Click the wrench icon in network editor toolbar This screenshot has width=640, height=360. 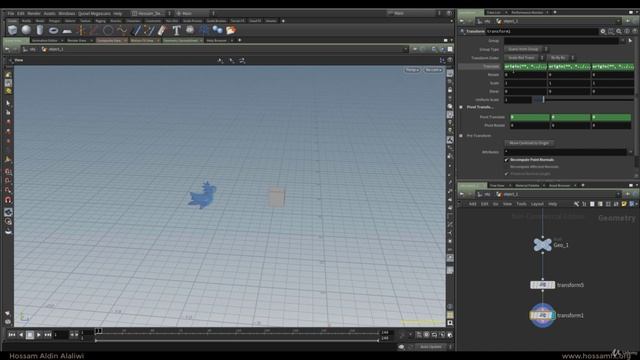[576, 204]
